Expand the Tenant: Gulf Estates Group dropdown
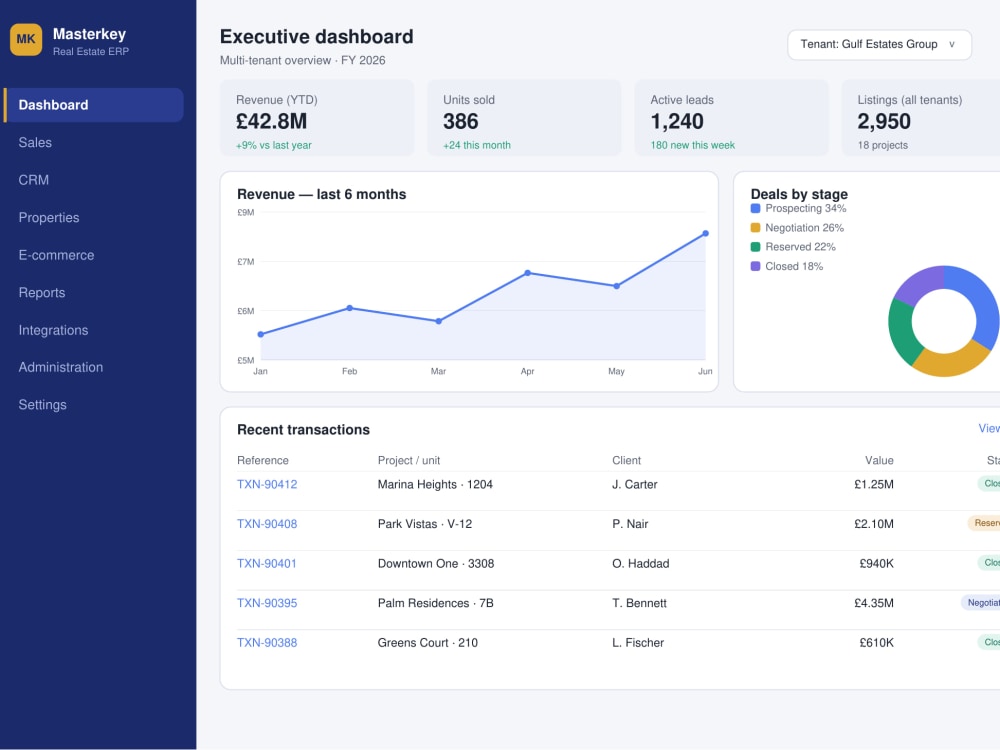Screen dimensions: 1000x750 pos(879,45)
